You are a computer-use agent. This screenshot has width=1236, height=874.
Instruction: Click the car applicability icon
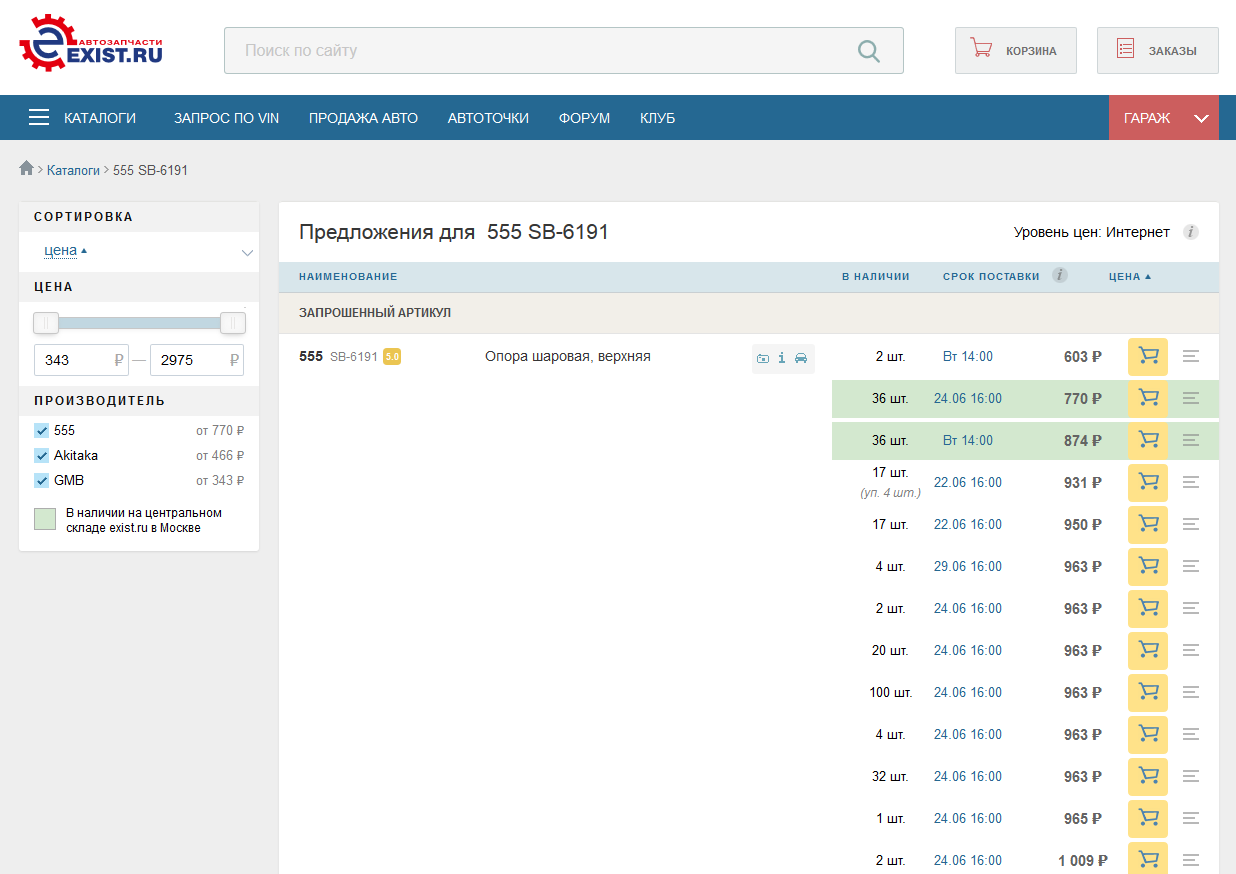coord(801,358)
